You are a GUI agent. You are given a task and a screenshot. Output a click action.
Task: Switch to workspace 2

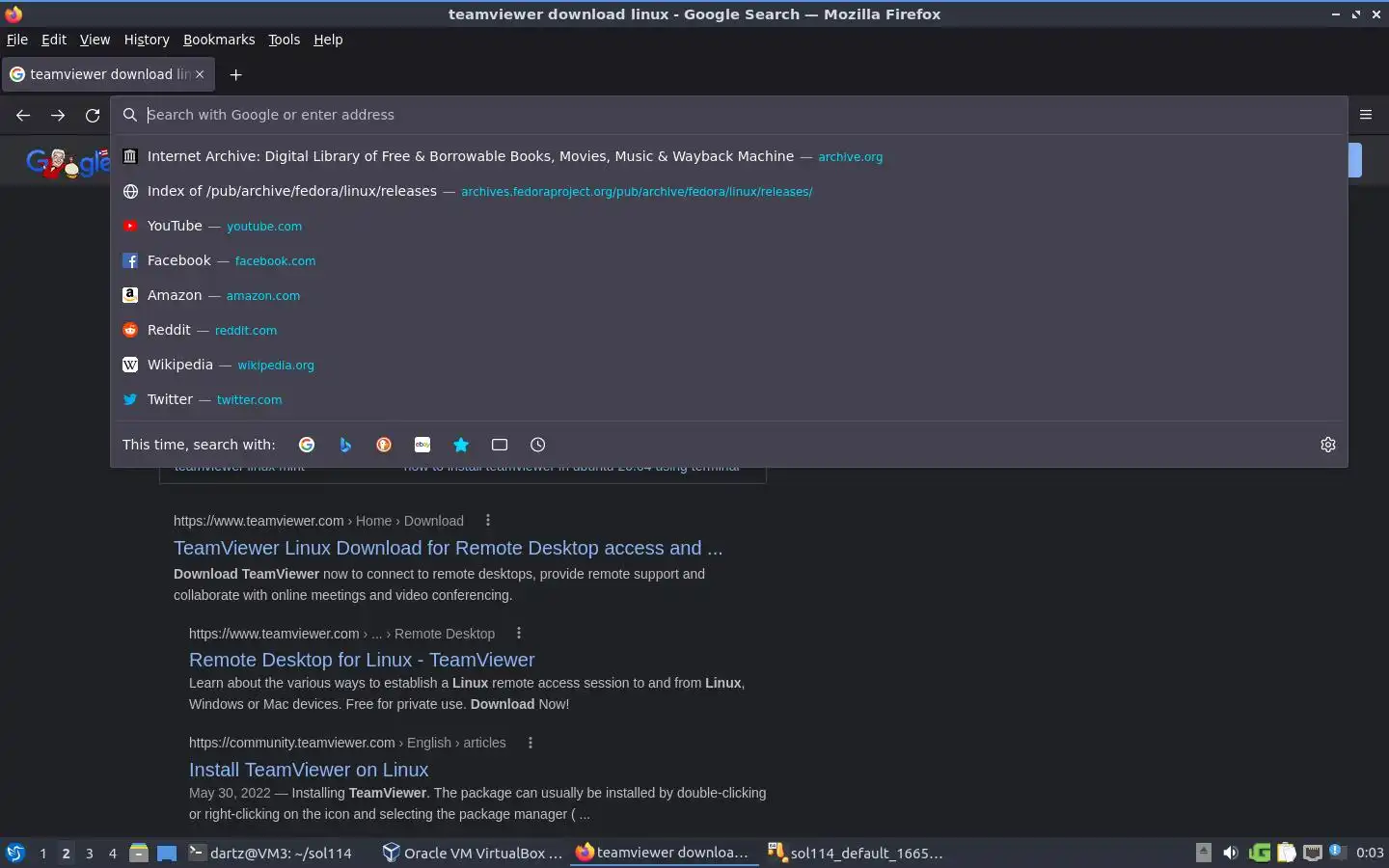(x=66, y=853)
